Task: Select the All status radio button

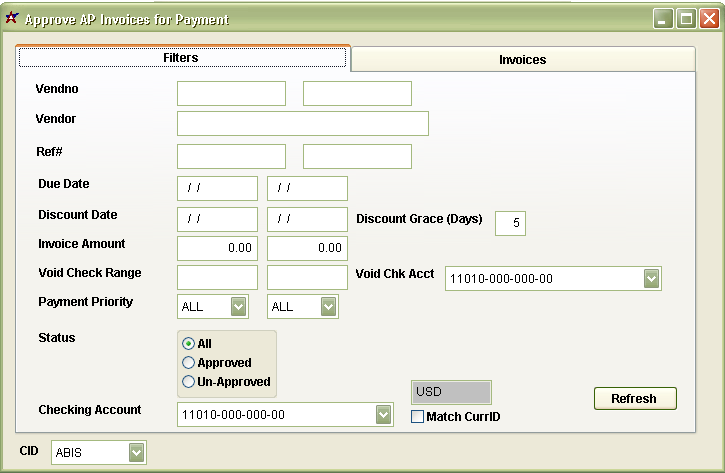Action: pos(188,344)
